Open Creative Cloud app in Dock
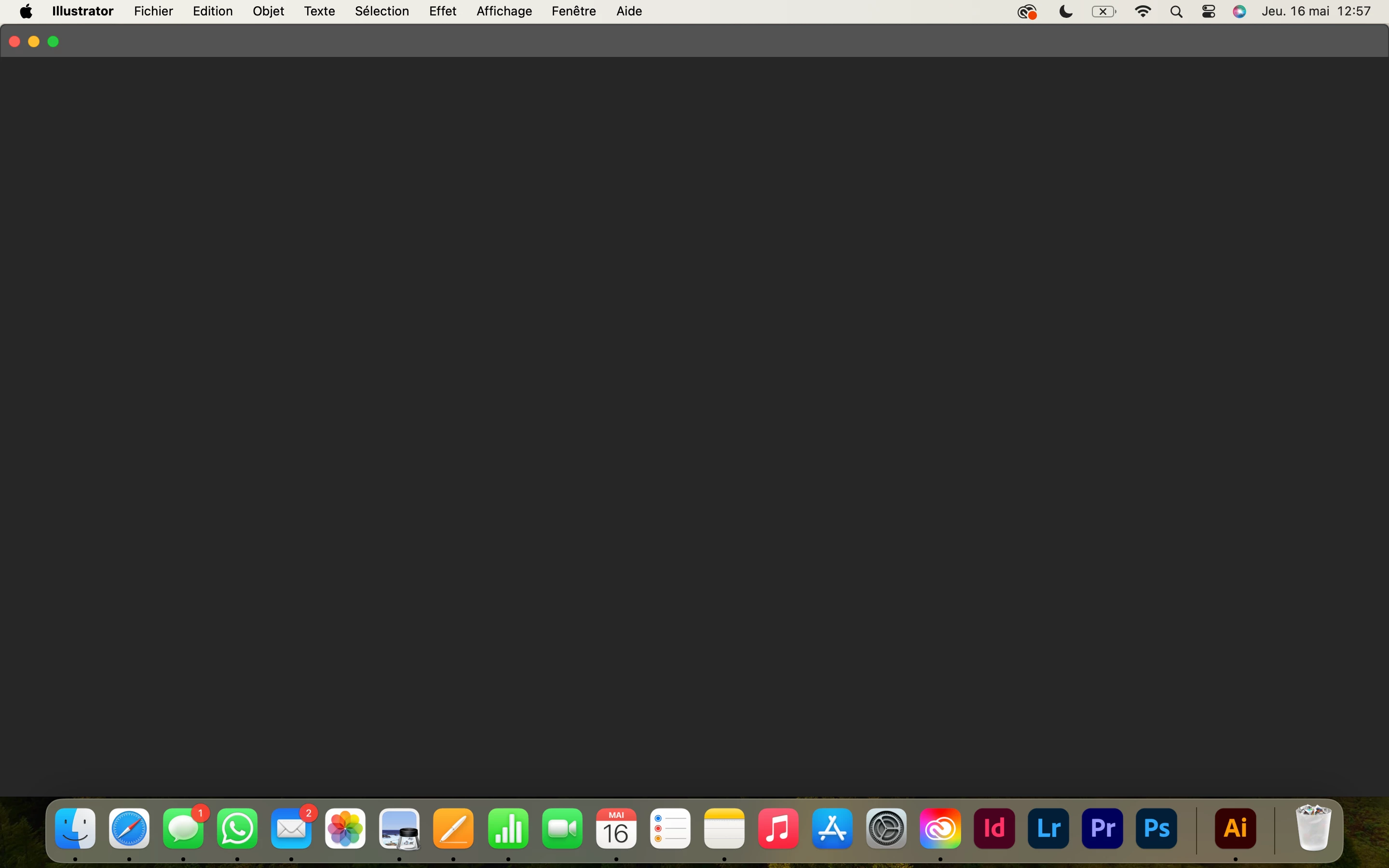Viewport: 1389px width, 868px height. (x=940, y=828)
